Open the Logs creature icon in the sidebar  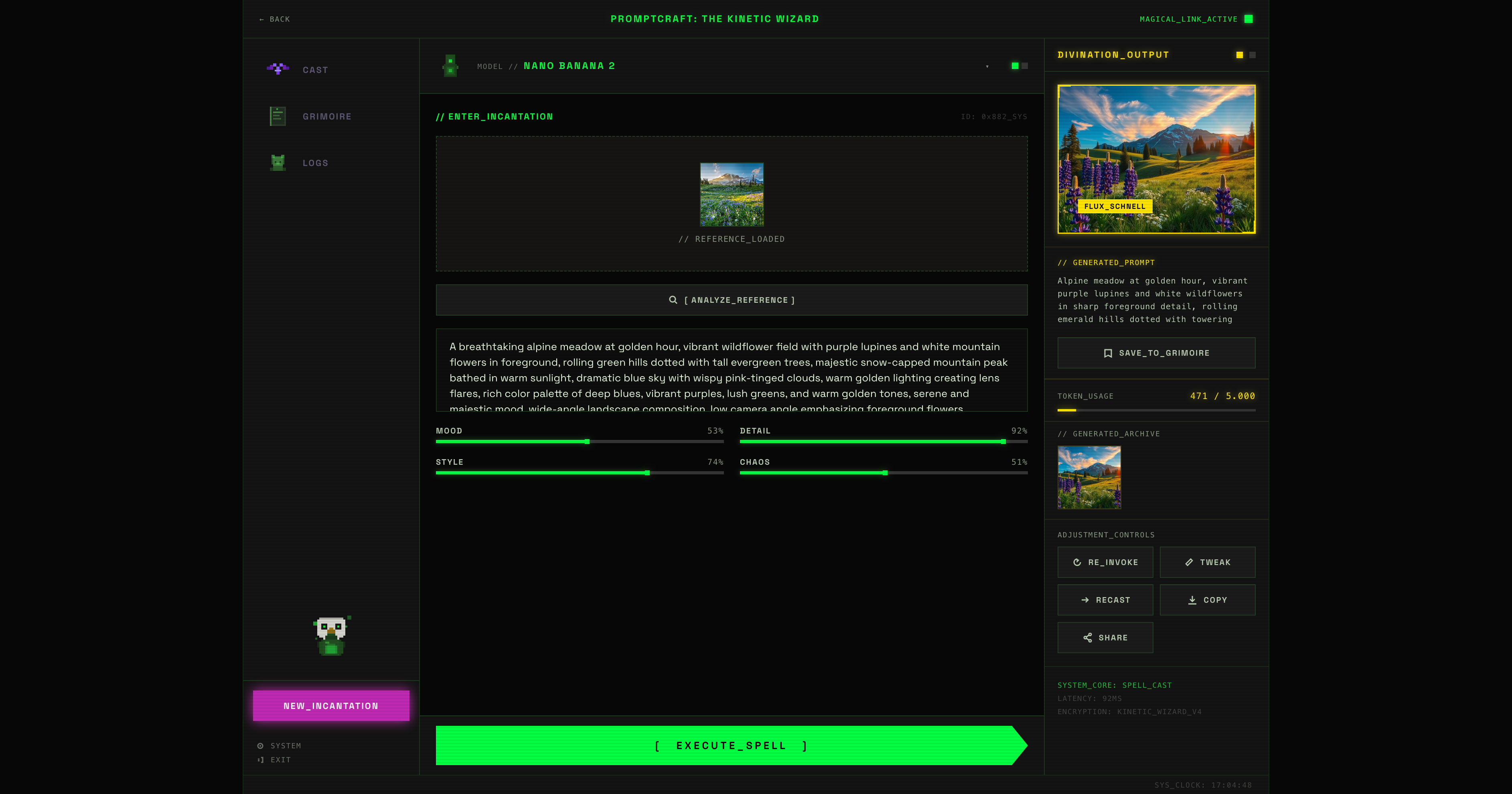[x=278, y=162]
